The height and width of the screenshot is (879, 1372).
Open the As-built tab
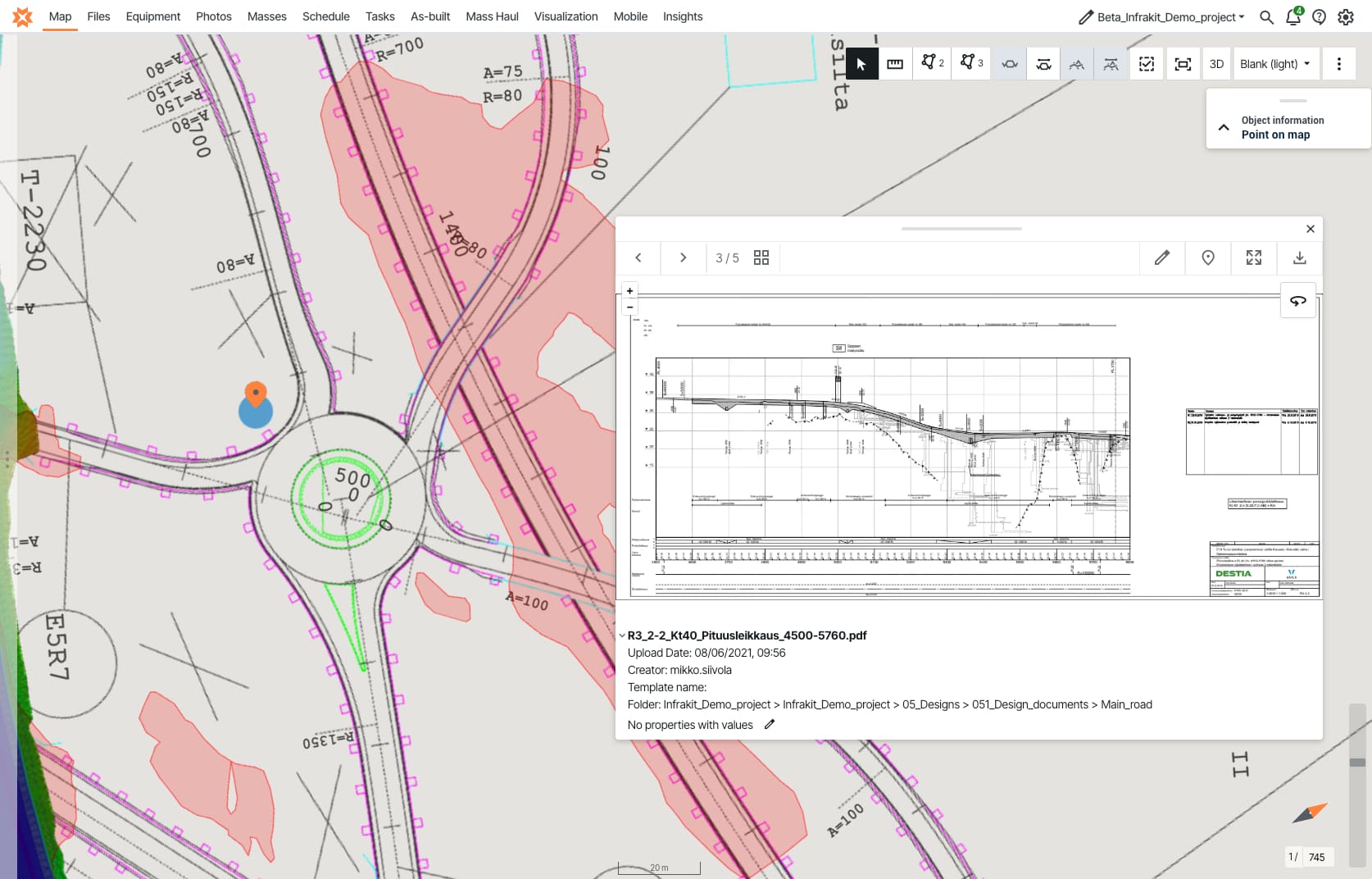click(430, 16)
